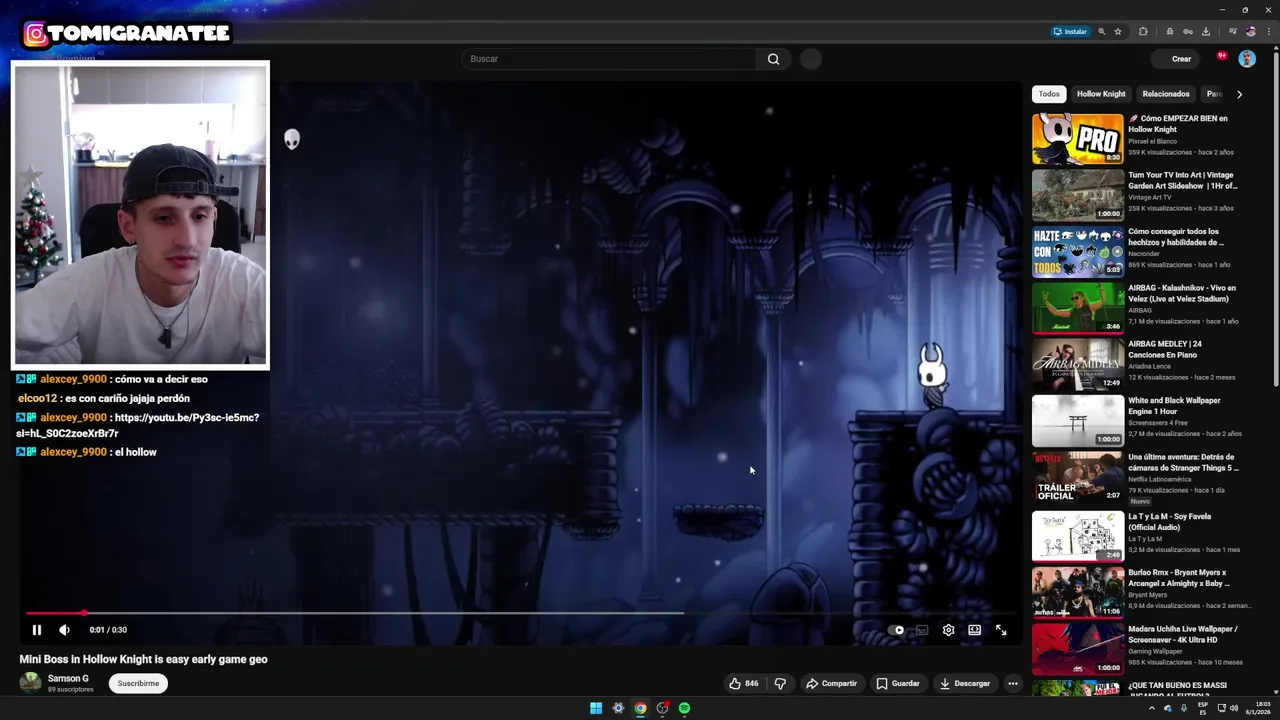Show hidden system tray icons chevron
The height and width of the screenshot is (720, 1280).
(x=1151, y=708)
